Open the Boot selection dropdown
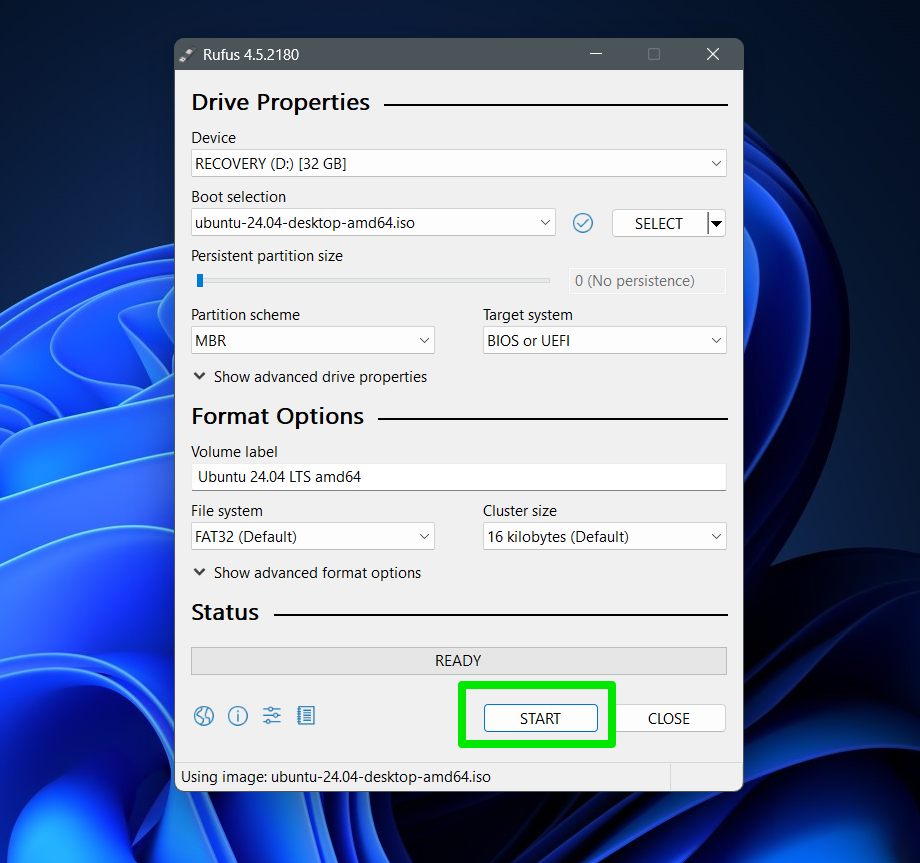 (x=373, y=223)
